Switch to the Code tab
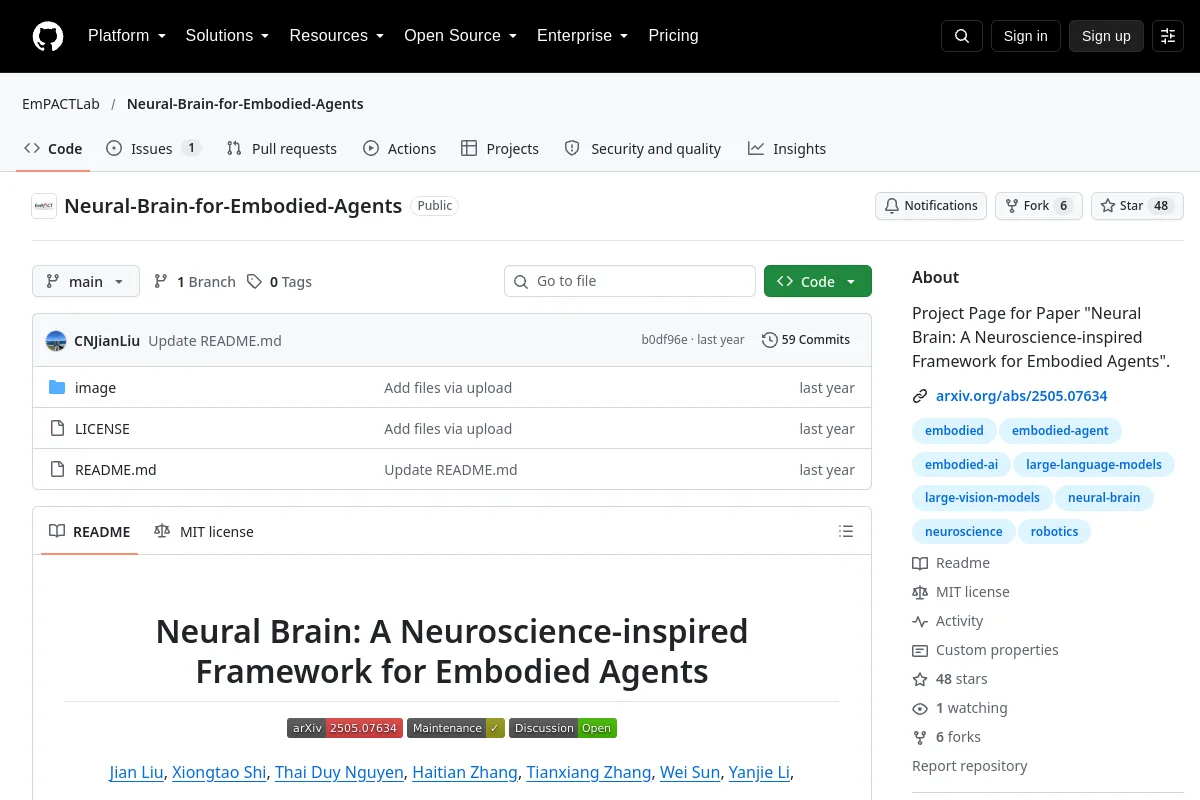This screenshot has height=800, width=1200. coord(53,149)
